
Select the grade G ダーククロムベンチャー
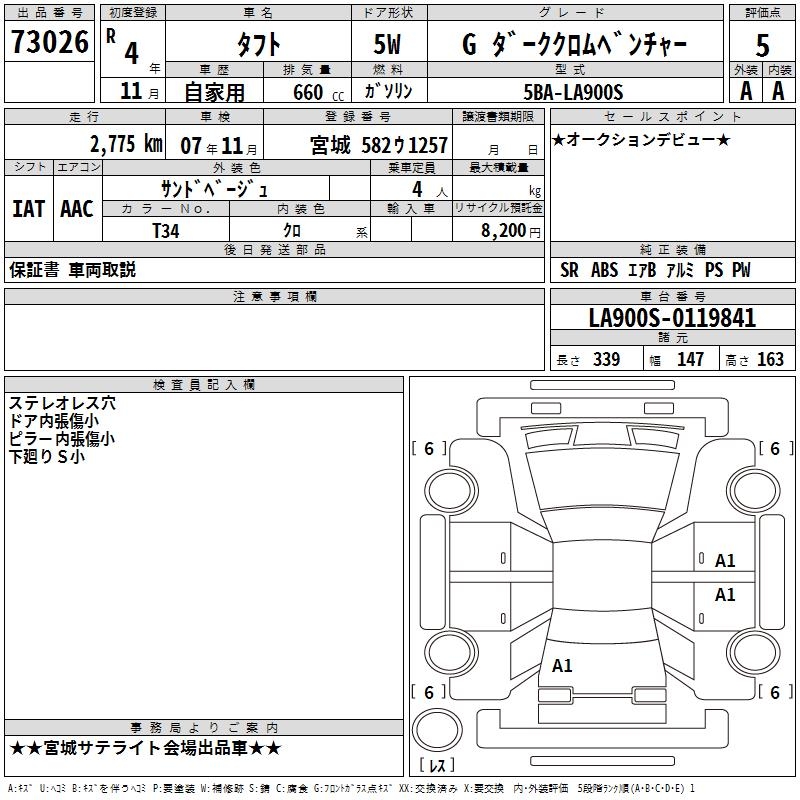pyautogui.click(x=574, y=45)
